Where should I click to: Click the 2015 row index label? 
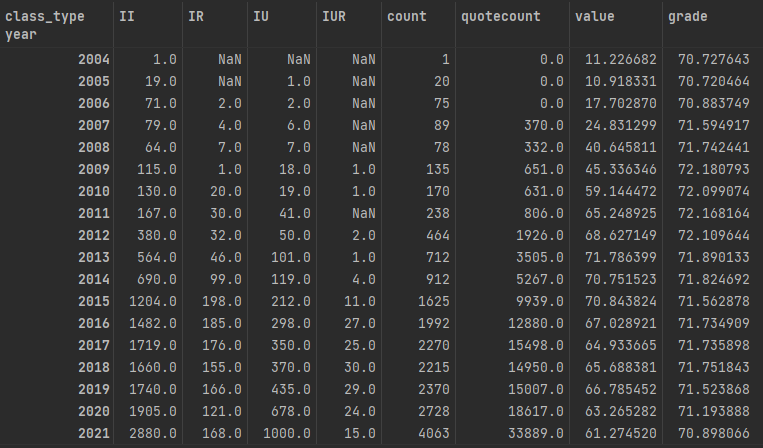pyautogui.click(x=93, y=300)
